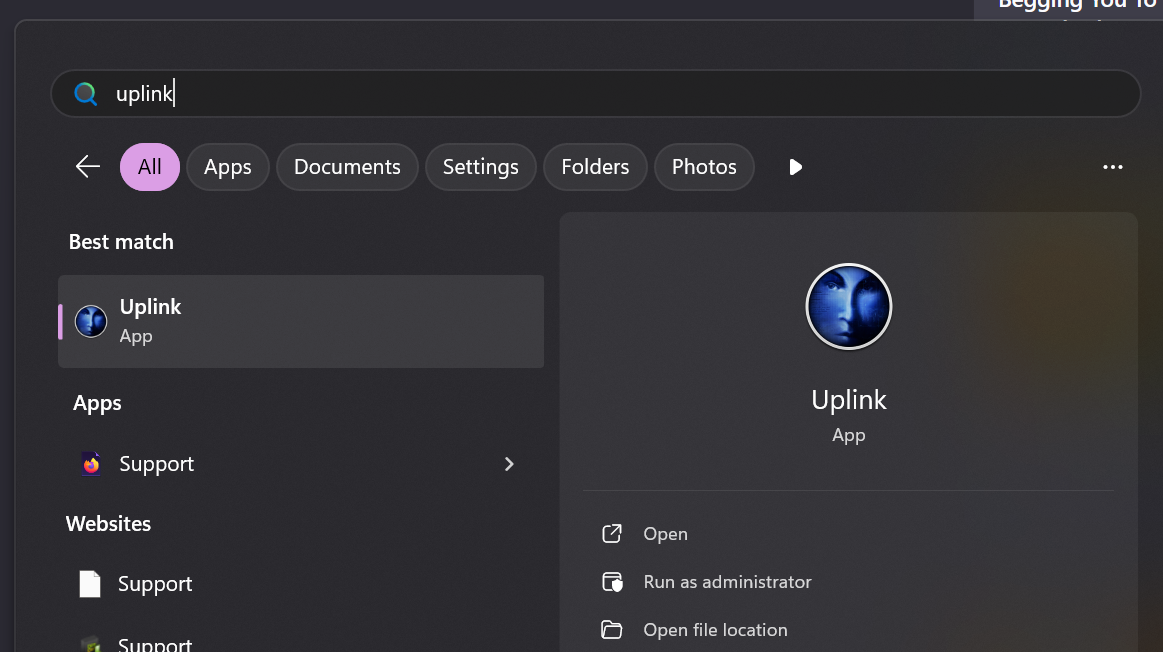This screenshot has width=1163, height=652.
Task: Click the Uplink title in preview pane
Action: pyautogui.click(x=849, y=400)
